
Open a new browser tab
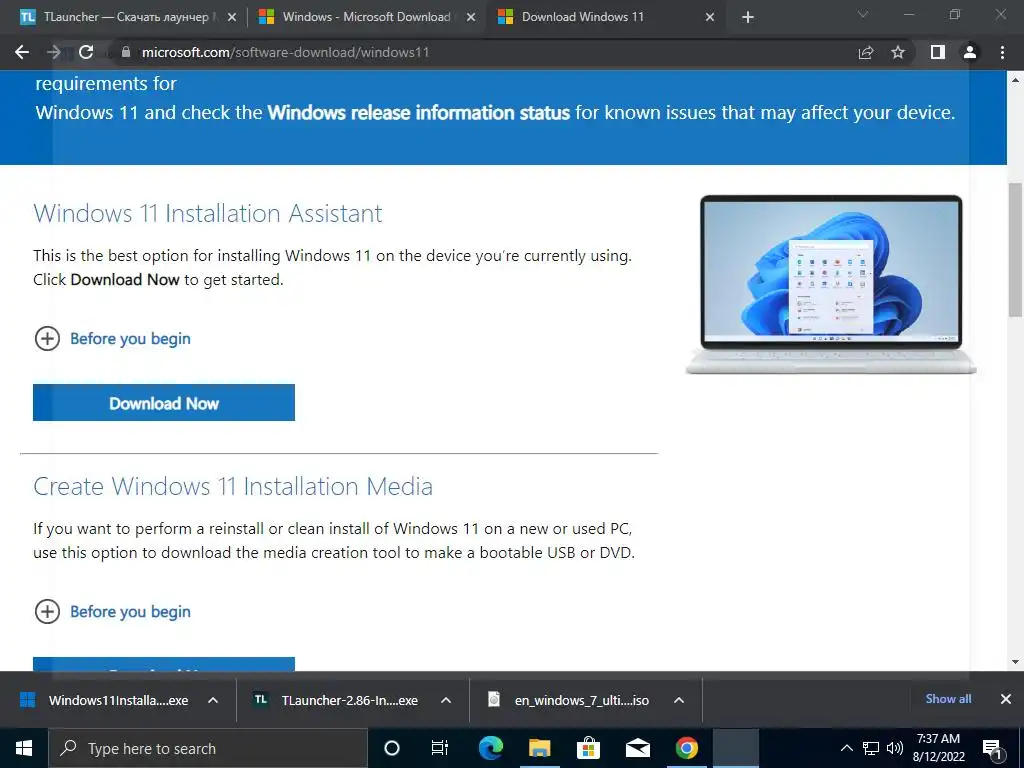point(748,18)
